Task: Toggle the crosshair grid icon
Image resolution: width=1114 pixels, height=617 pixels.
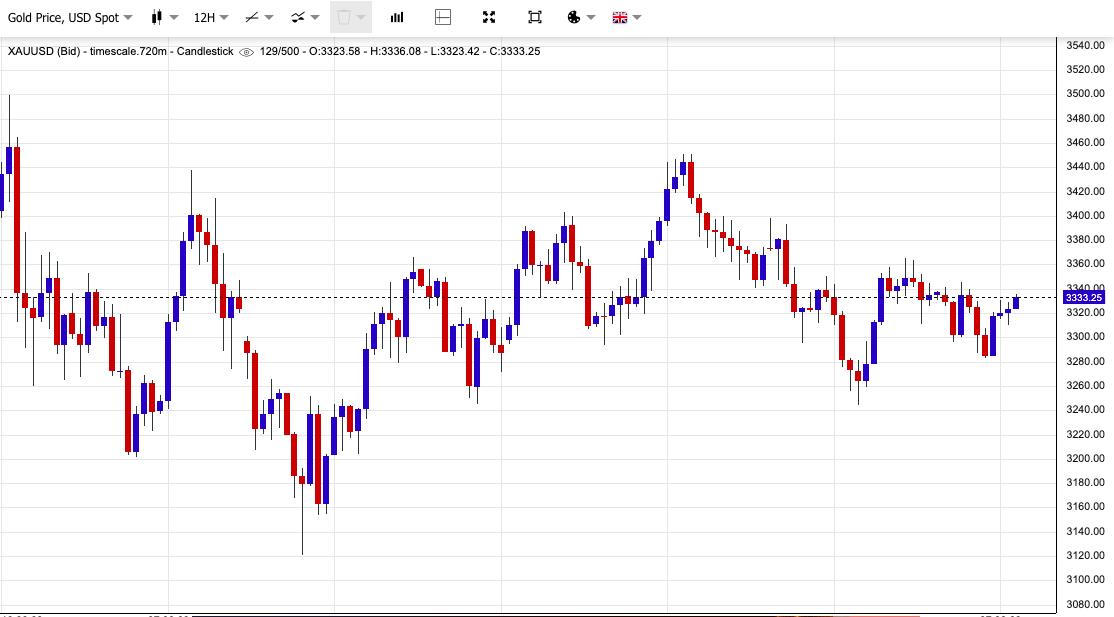Action: (x=443, y=17)
